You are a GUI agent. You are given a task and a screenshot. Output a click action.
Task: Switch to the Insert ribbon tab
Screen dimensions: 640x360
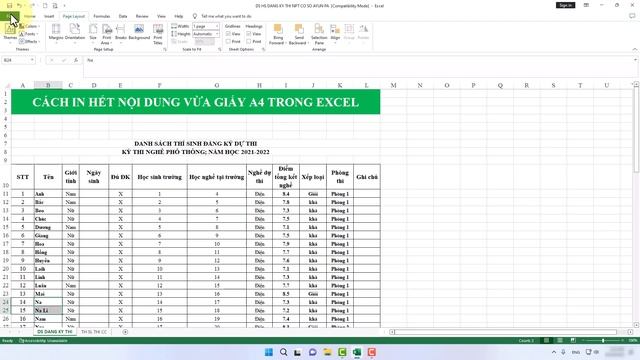click(x=49, y=16)
